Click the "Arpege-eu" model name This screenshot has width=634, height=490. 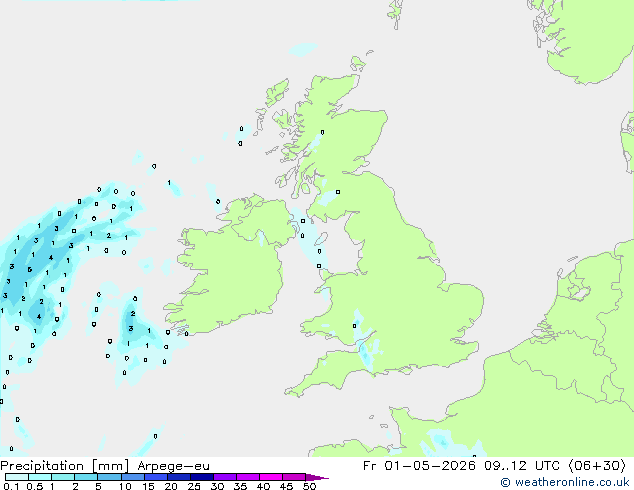point(173,466)
